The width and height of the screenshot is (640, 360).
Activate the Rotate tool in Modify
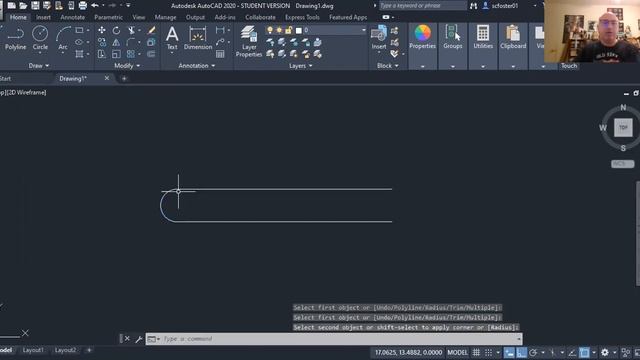[x=116, y=30]
